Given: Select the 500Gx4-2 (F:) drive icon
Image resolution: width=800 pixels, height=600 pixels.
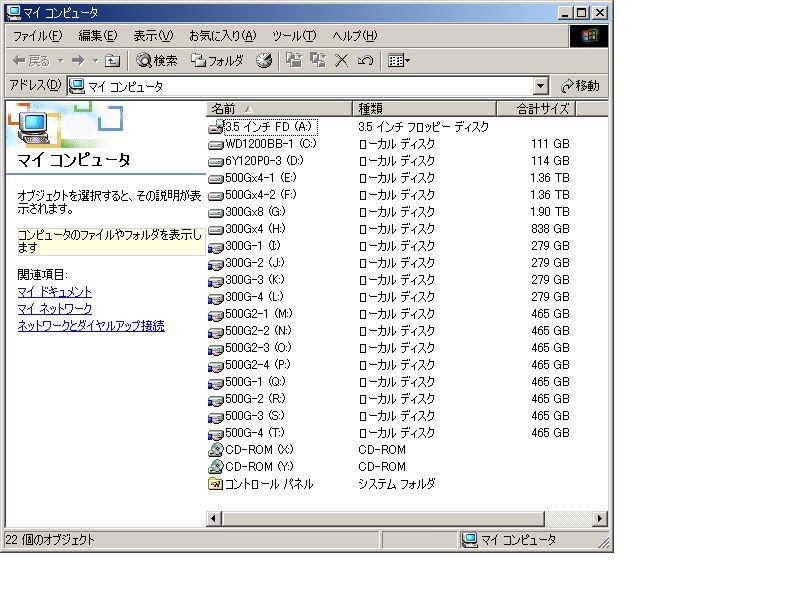Looking at the screenshot, I should coord(216,195).
